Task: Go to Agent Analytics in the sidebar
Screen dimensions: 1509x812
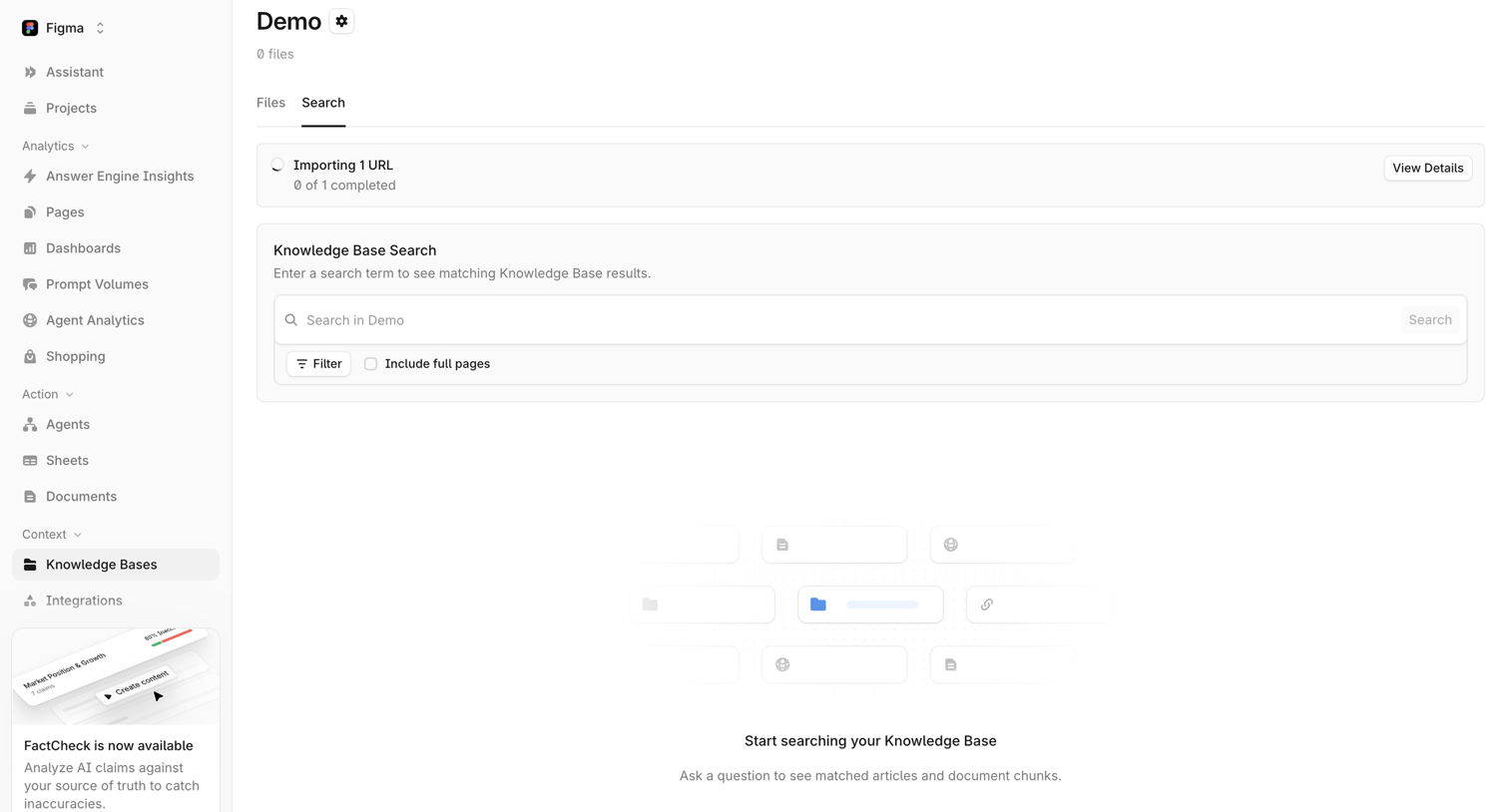Action: (116, 320)
